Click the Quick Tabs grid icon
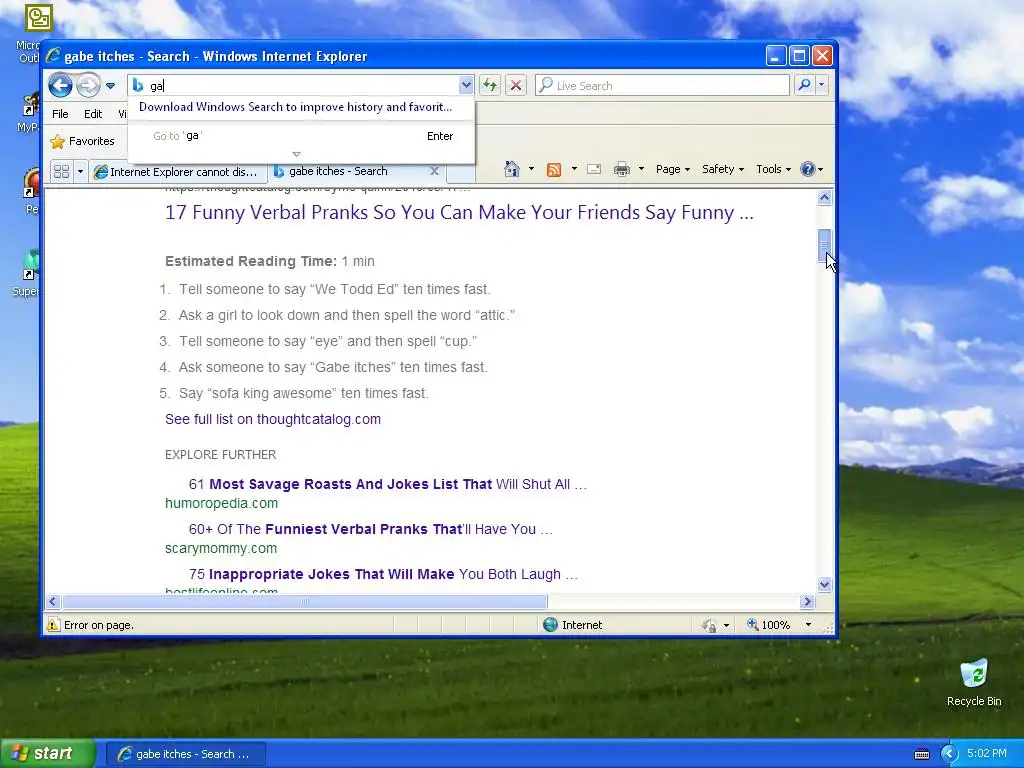This screenshot has width=1024, height=768. (x=61, y=172)
